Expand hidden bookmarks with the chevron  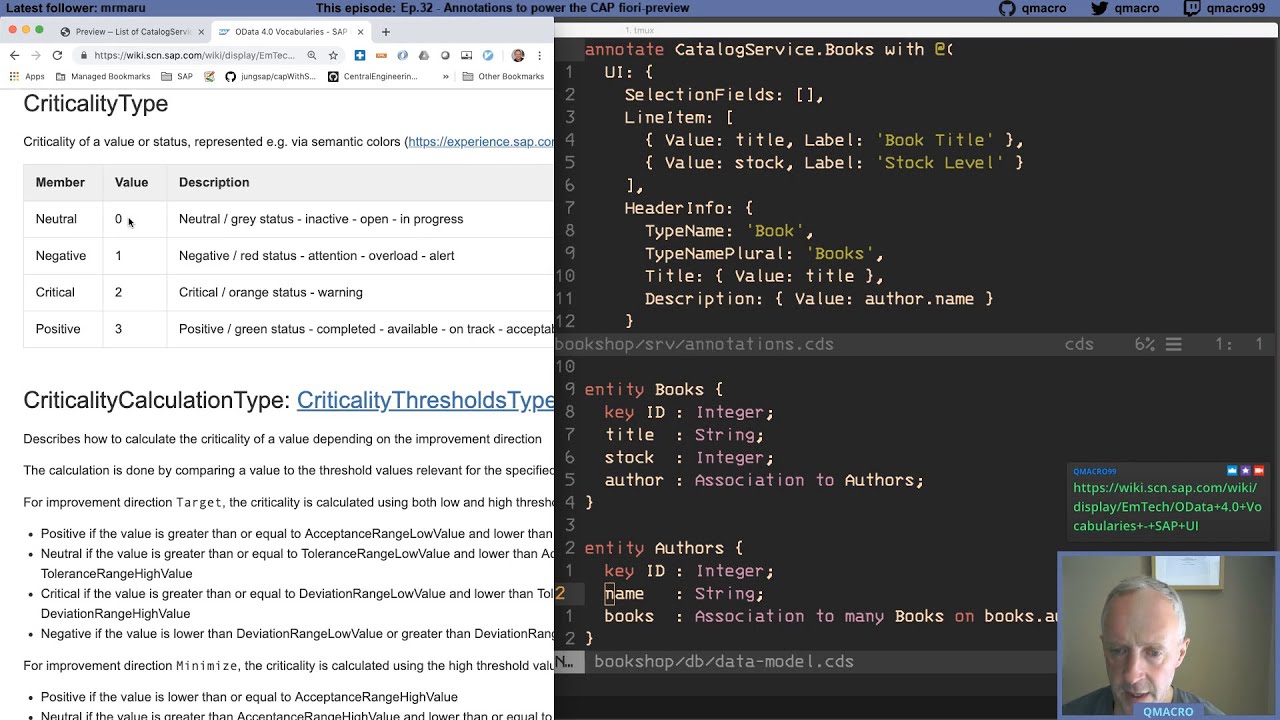coord(446,76)
